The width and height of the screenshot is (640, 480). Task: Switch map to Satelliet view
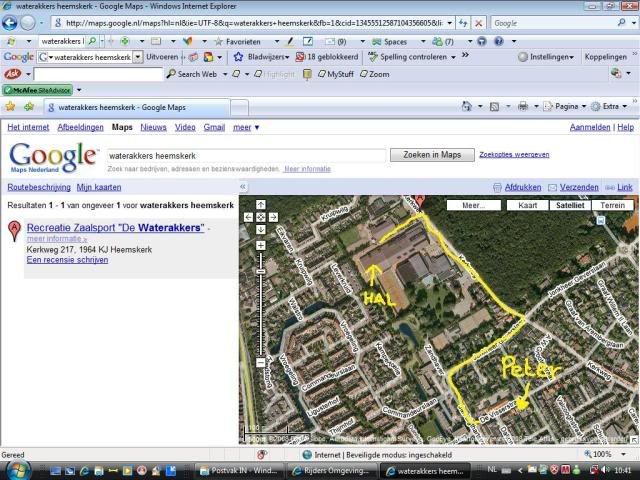(570, 205)
